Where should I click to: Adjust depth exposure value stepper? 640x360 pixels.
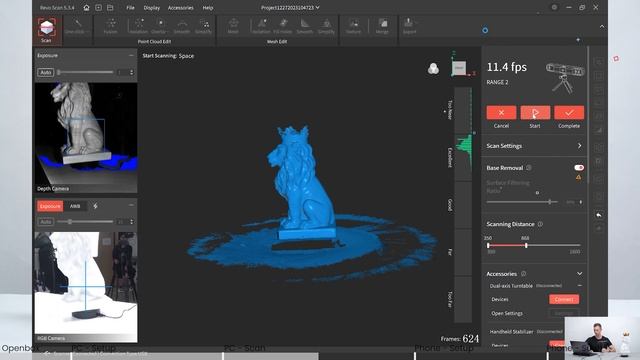coord(131,72)
